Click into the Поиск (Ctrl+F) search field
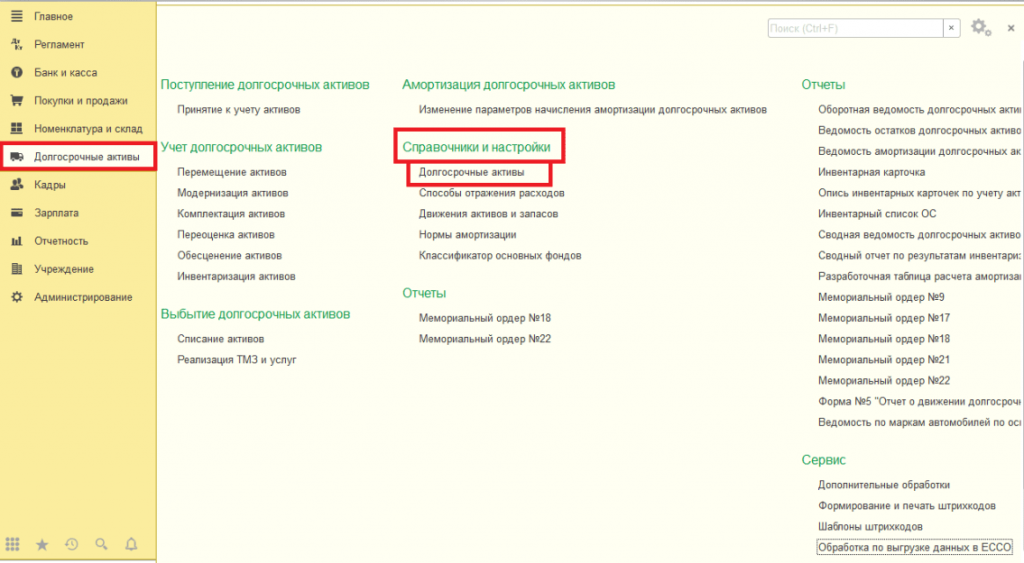The image size is (1024, 563). click(855, 28)
